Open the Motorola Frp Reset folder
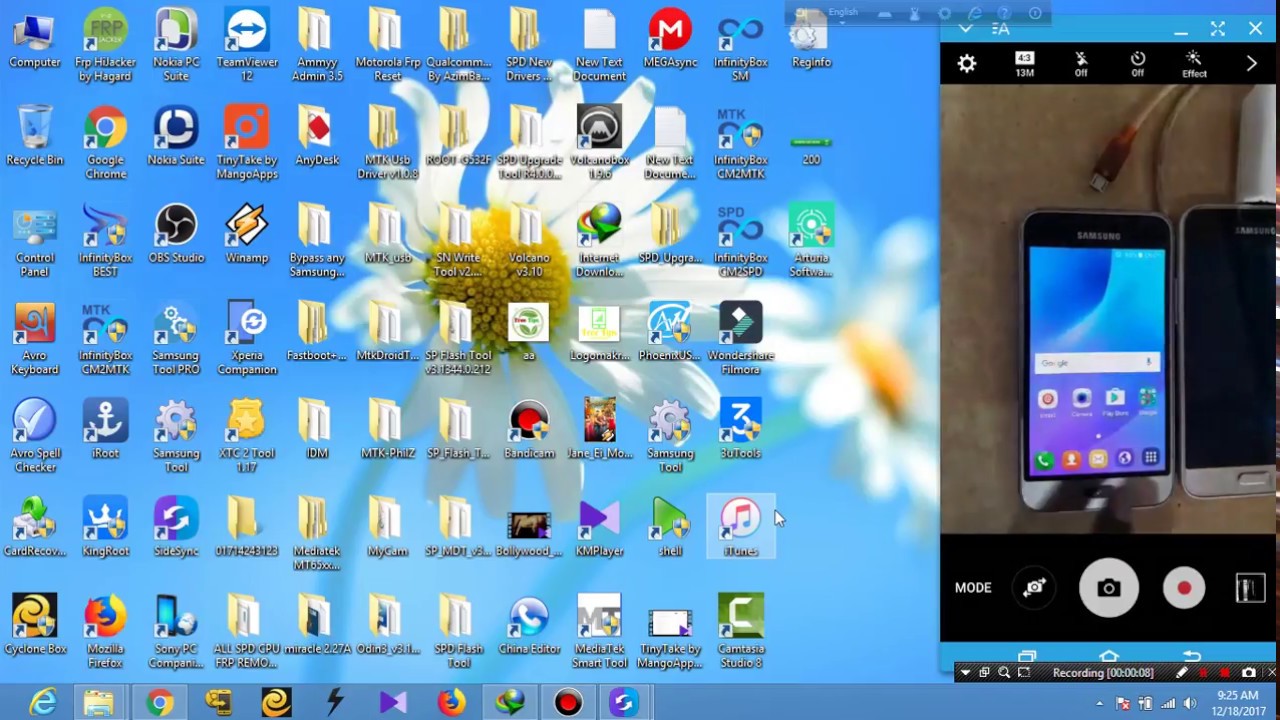The width and height of the screenshot is (1280, 720). click(x=387, y=45)
